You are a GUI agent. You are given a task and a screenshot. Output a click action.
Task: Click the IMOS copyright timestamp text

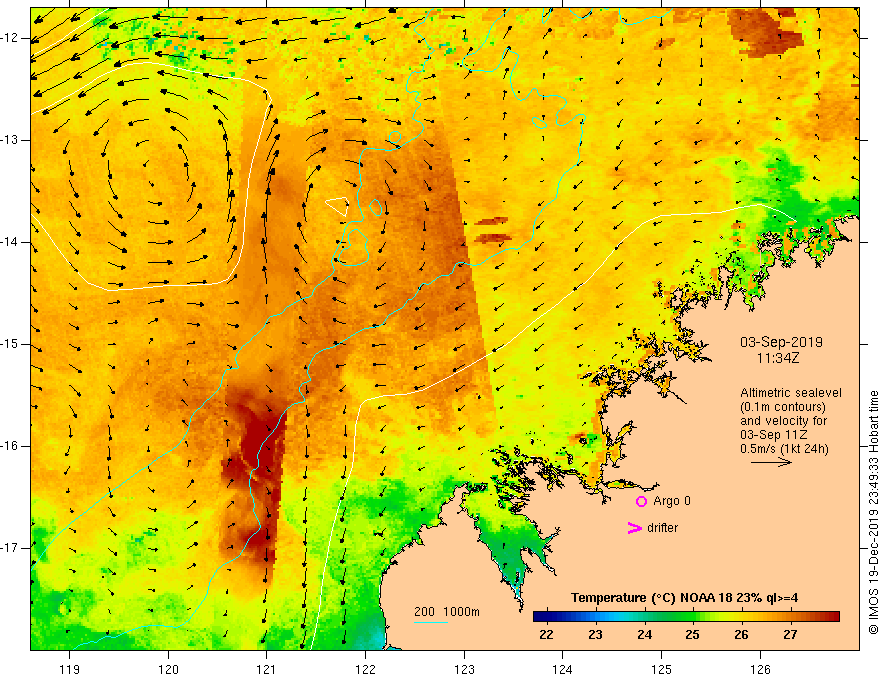point(873,512)
